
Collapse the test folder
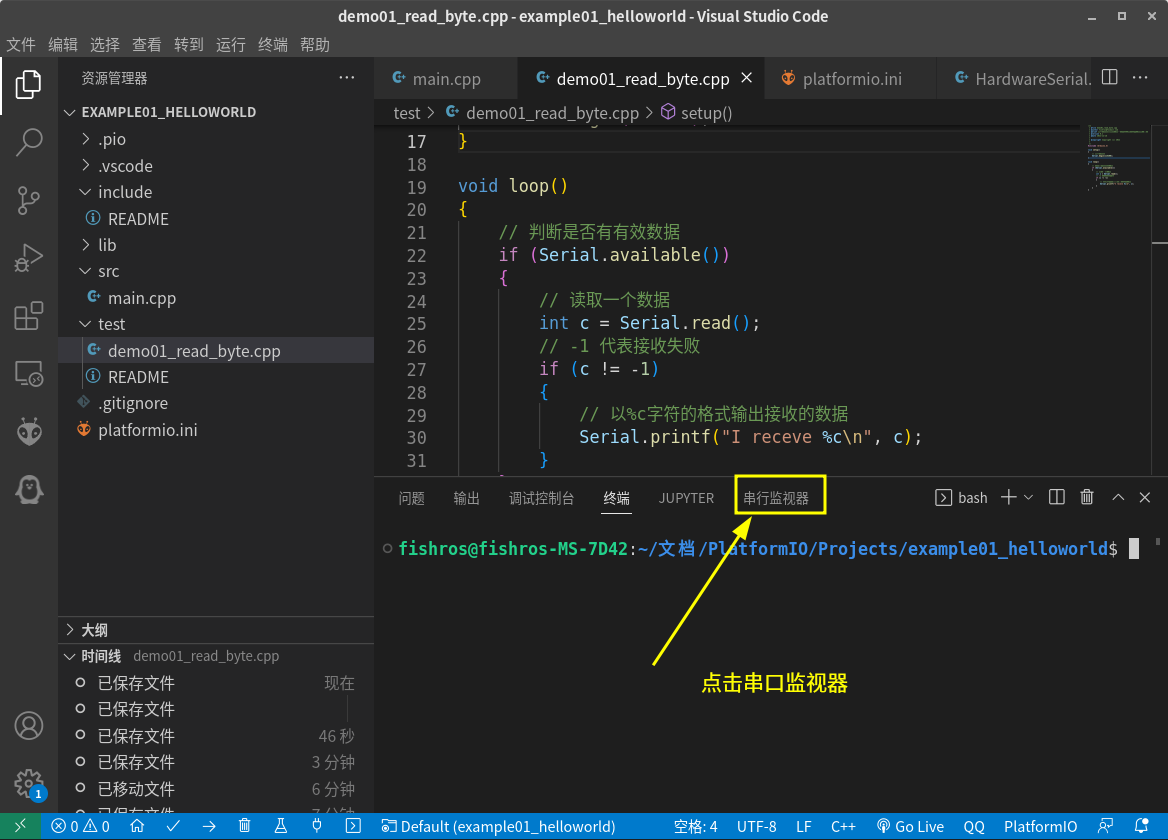click(111, 324)
